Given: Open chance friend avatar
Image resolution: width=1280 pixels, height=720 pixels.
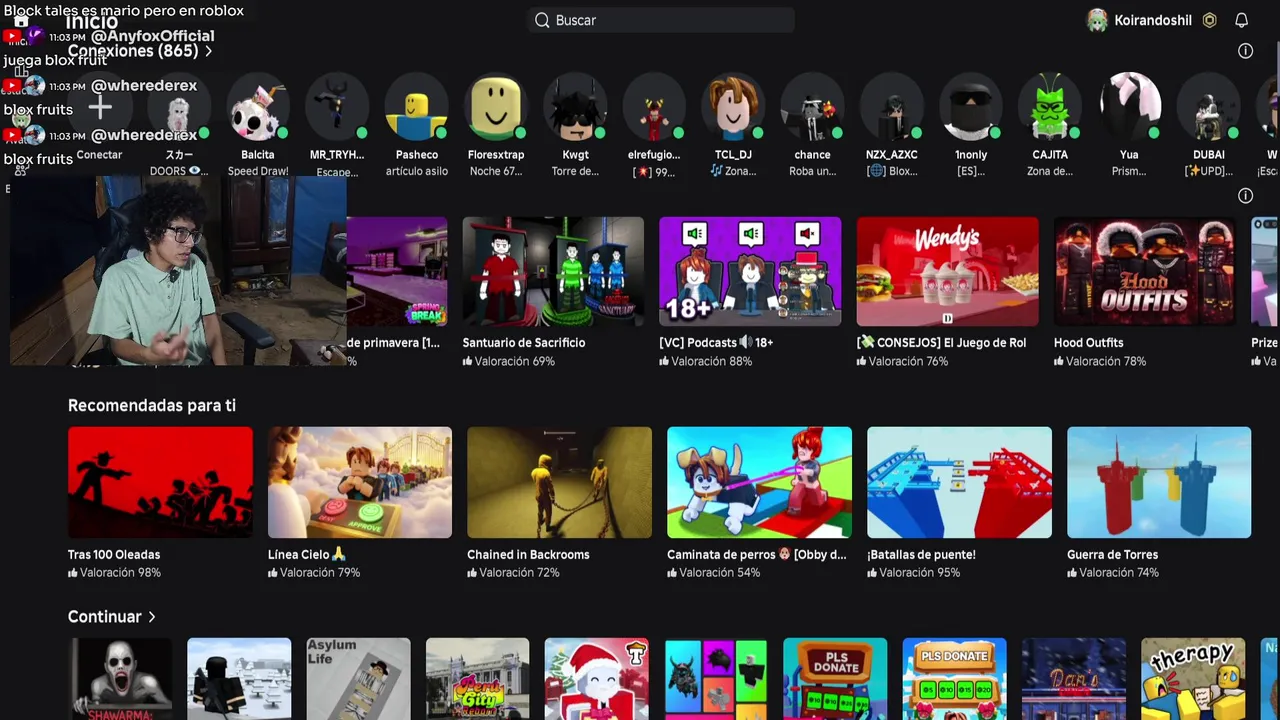Looking at the screenshot, I should (812, 106).
